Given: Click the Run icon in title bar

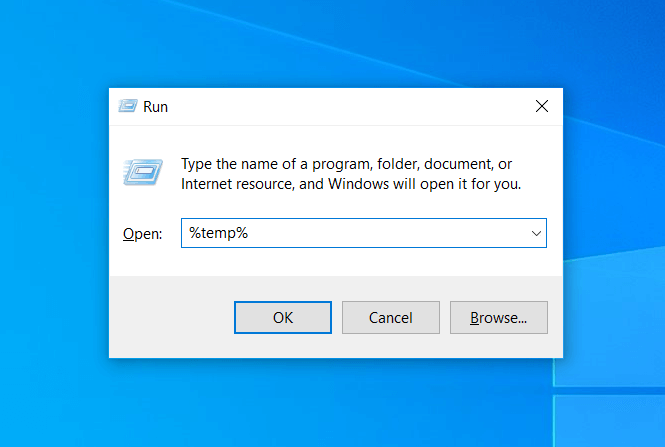Looking at the screenshot, I should tap(128, 106).
